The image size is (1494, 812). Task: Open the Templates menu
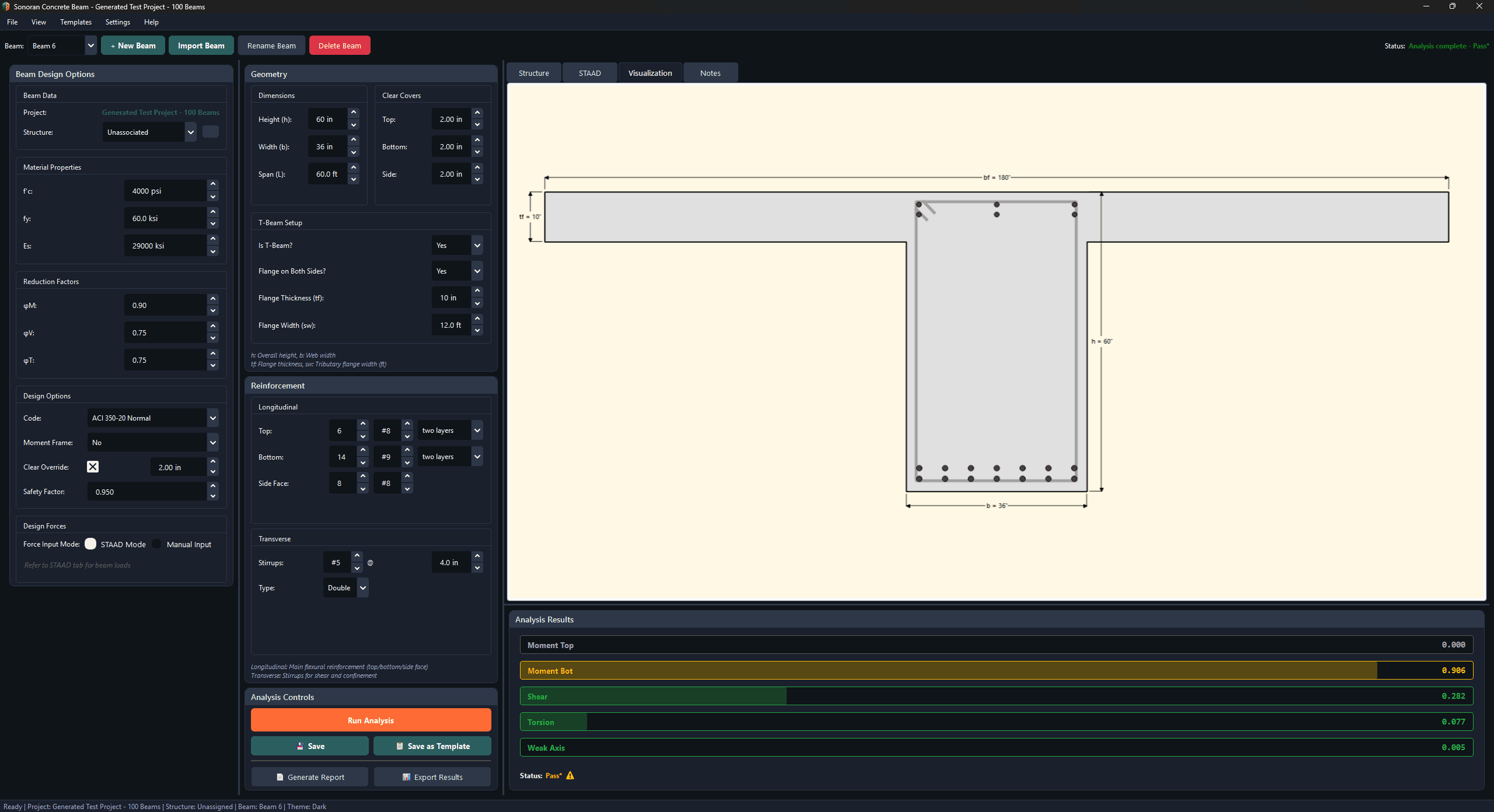coord(76,22)
